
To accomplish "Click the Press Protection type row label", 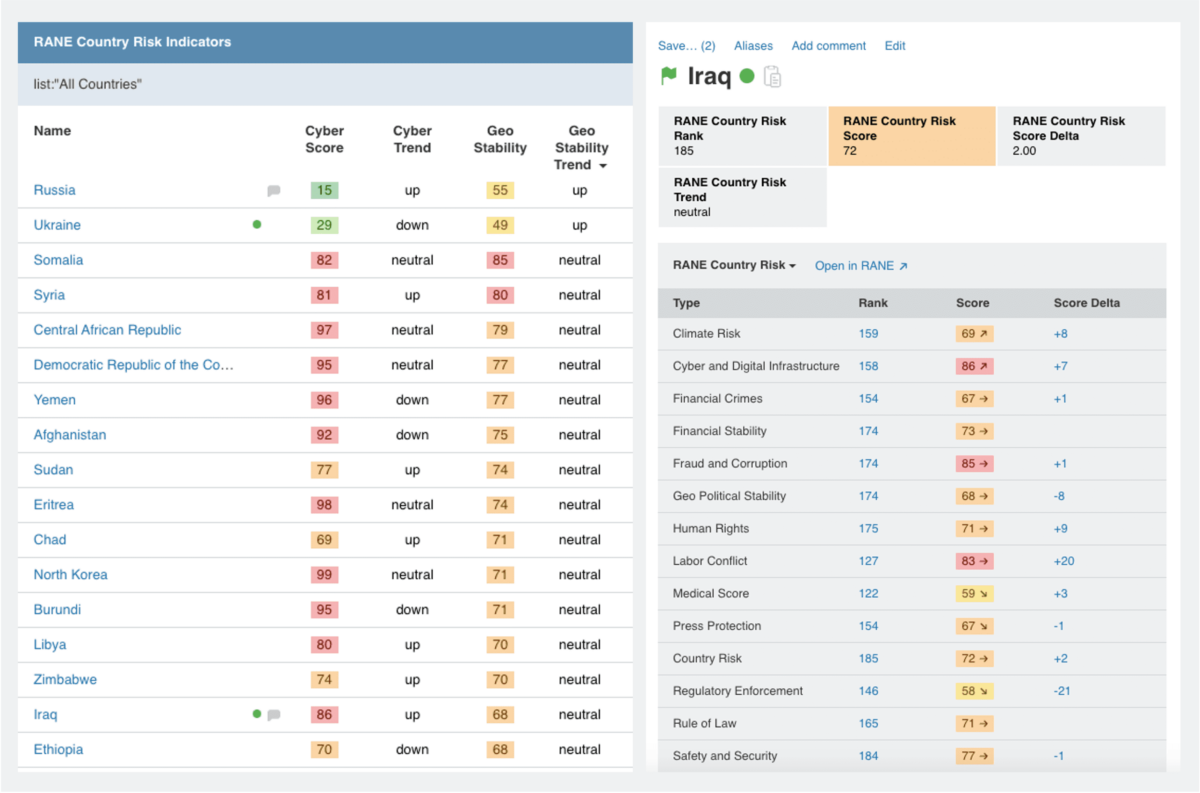I will coord(717,626).
